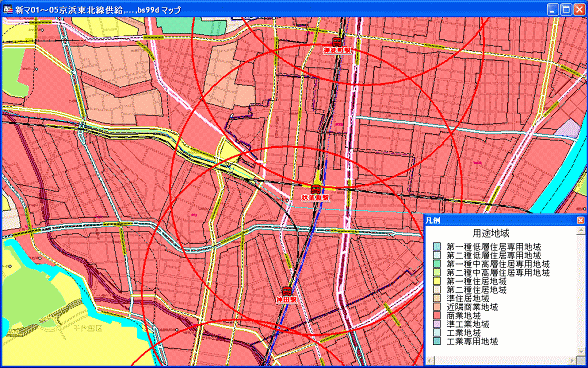Click the 第一種中高層住居専用地域 green swatch
The image size is (588, 368).
point(437,264)
